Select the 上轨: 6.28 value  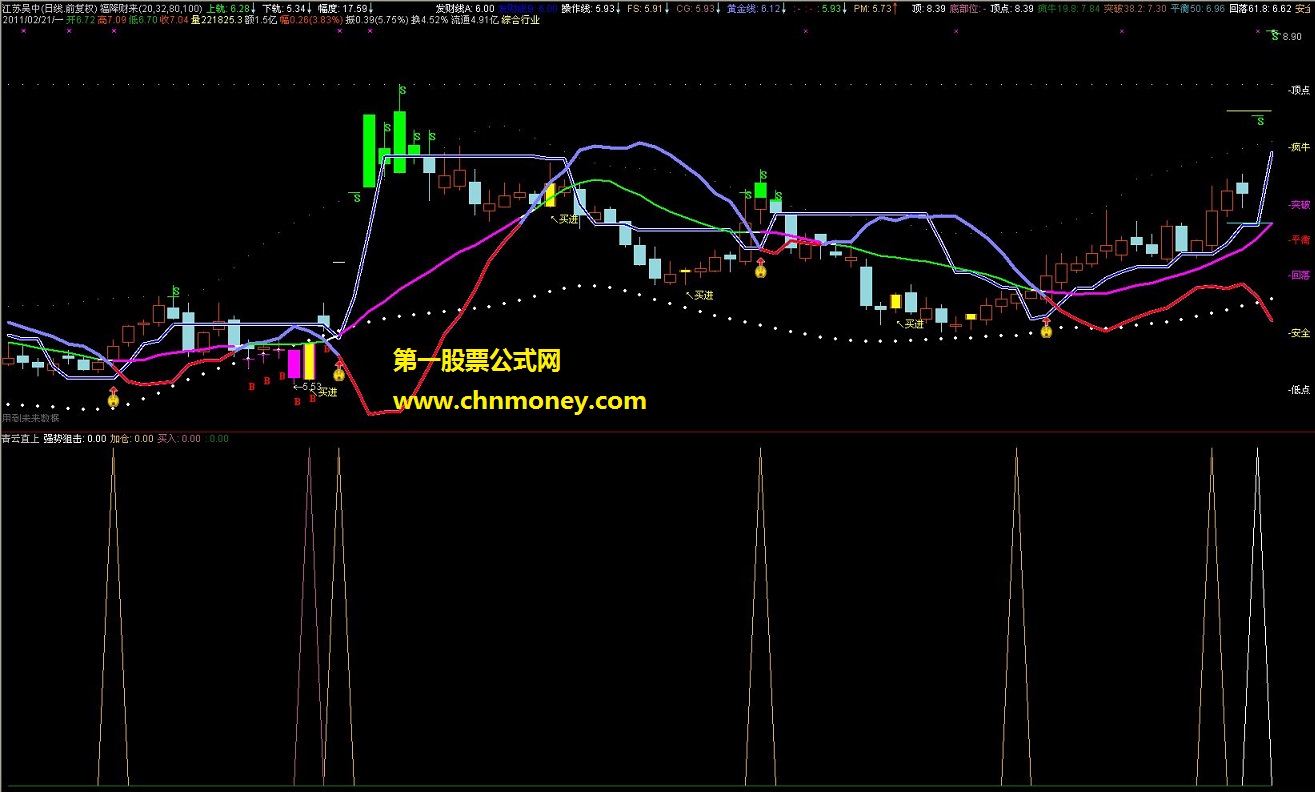[x=227, y=7]
